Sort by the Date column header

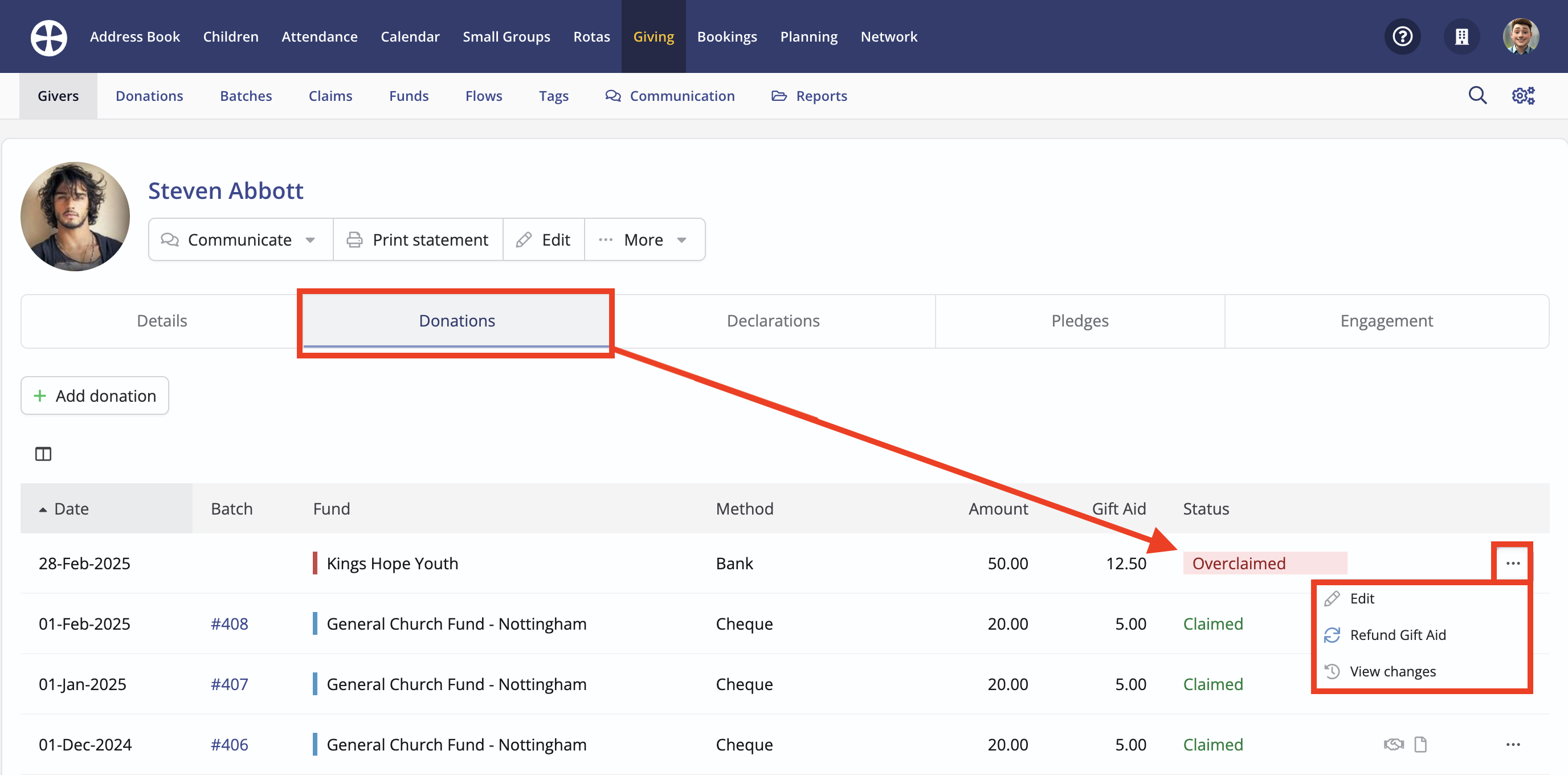71,508
